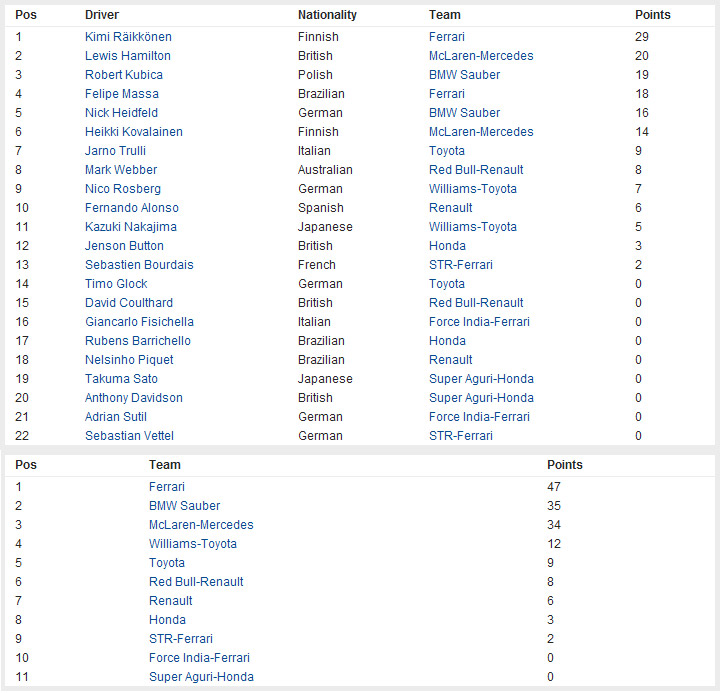Screen dimensions: 720x693
Task: Open Takuma Sato's Super Aguri-Honda team link
Action: click(481, 379)
